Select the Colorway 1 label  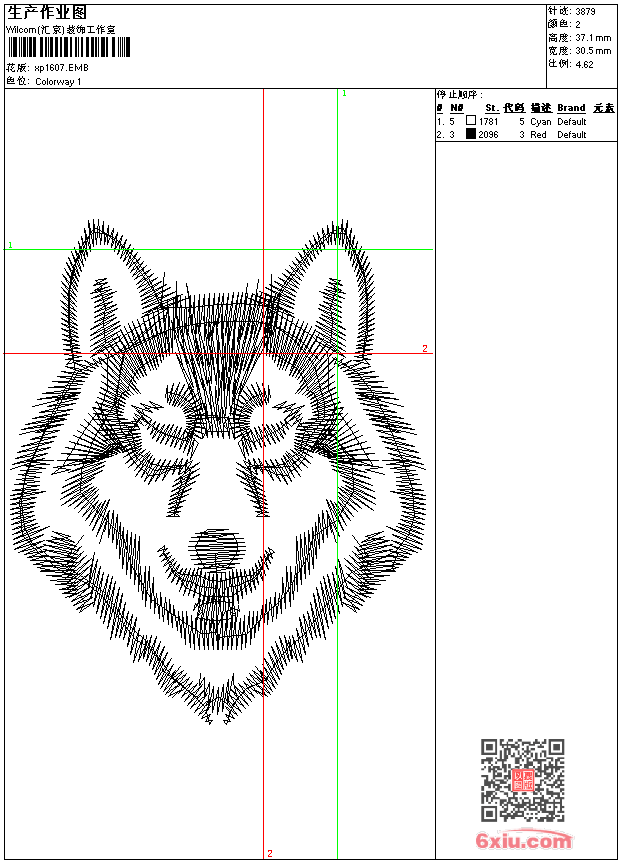point(59,81)
